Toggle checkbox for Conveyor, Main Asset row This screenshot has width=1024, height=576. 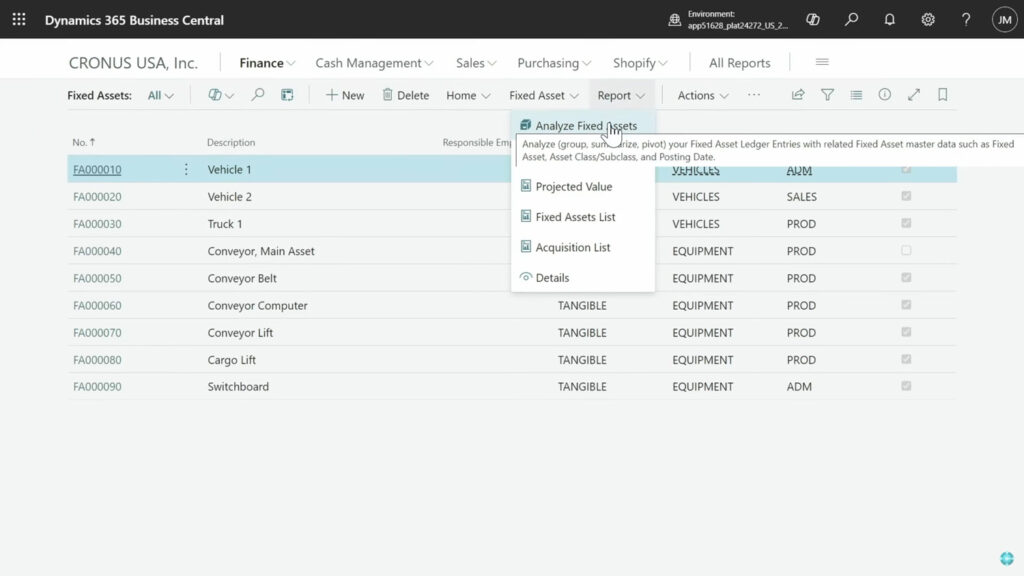click(x=906, y=250)
